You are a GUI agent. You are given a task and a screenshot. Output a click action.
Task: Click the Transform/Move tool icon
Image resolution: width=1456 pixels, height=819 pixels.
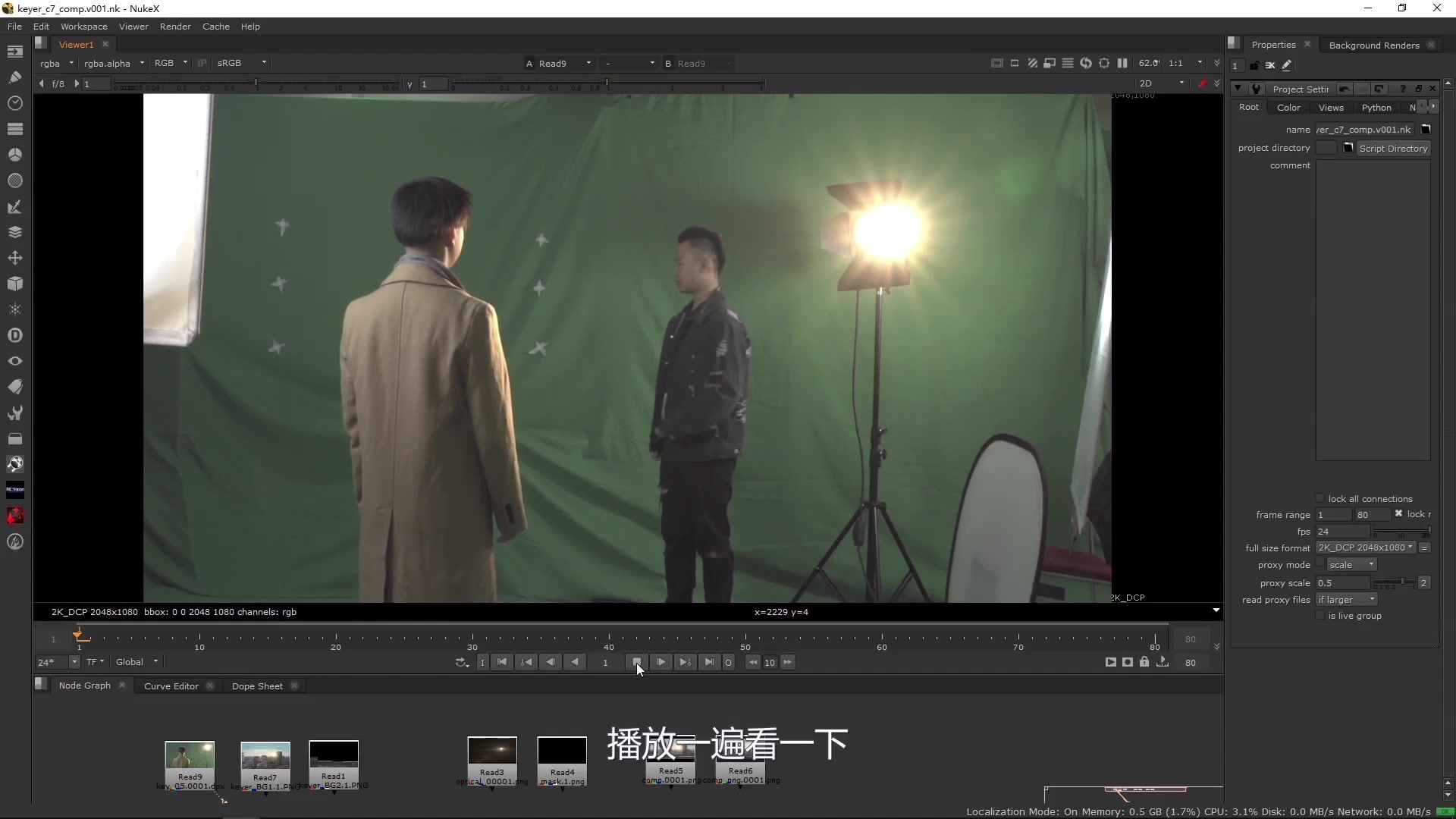tap(15, 258)
